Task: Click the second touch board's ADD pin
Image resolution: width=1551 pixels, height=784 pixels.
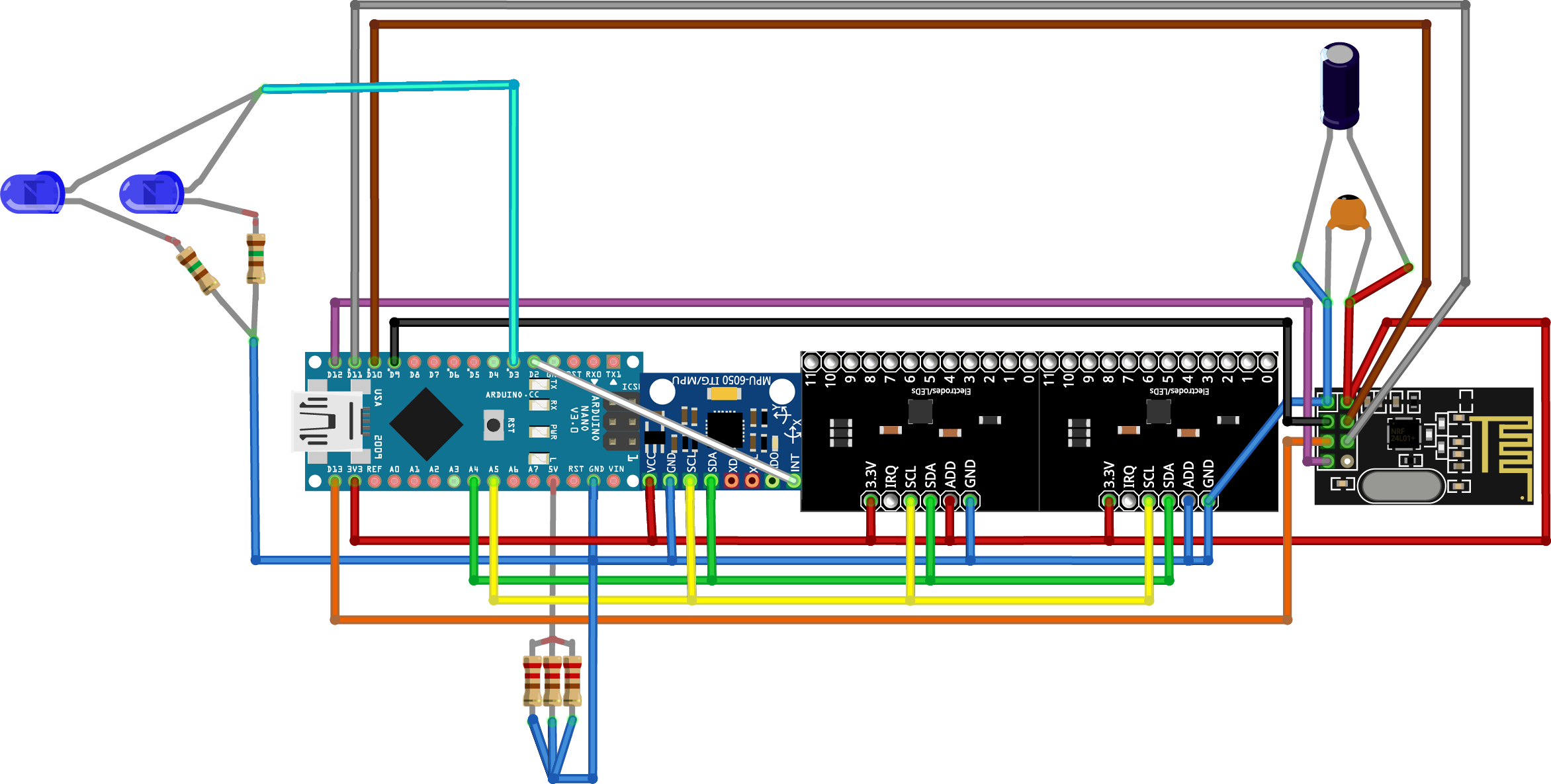Action: point(1188,501)
